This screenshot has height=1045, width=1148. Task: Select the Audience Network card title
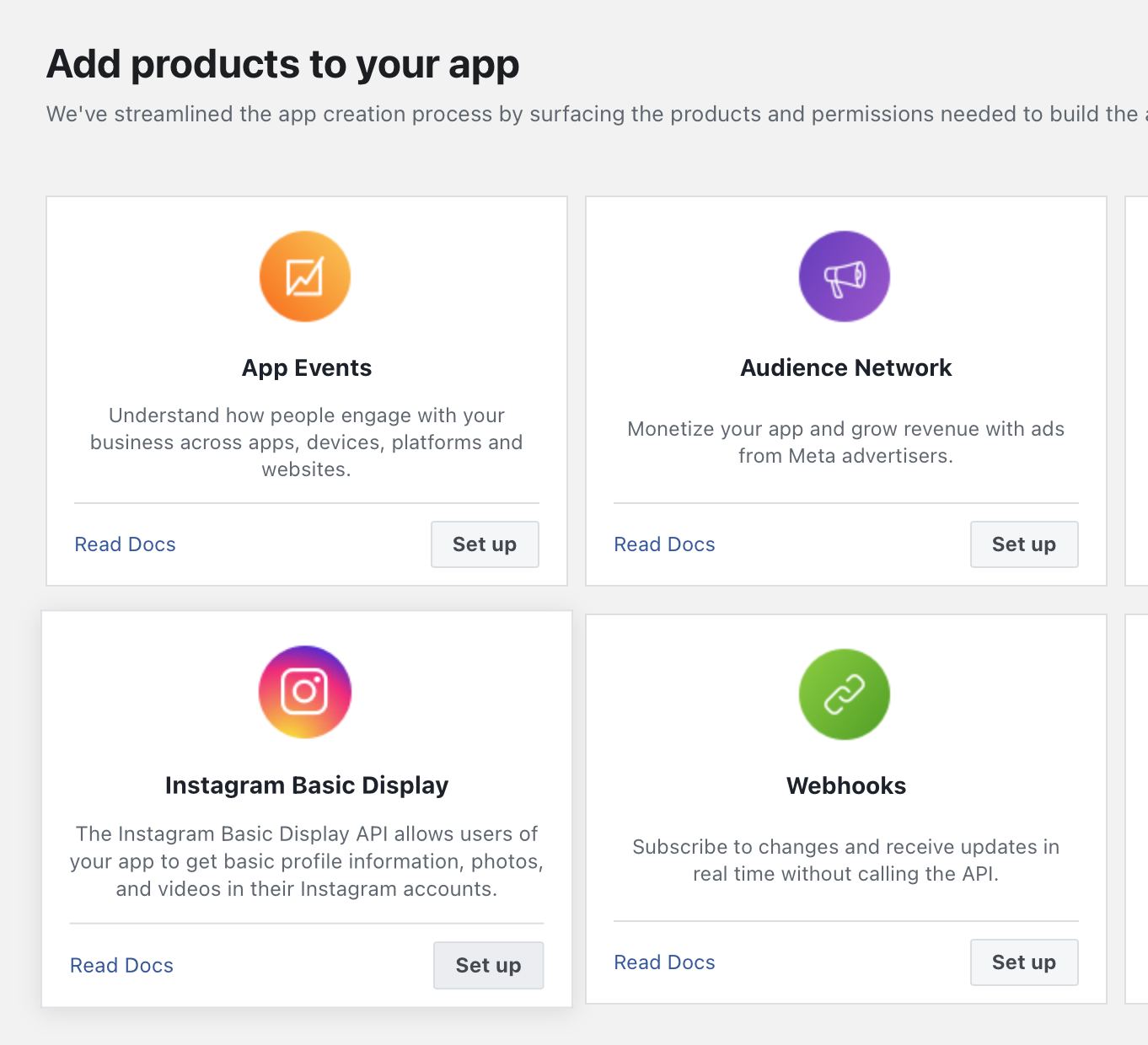(x=846, y=368)
